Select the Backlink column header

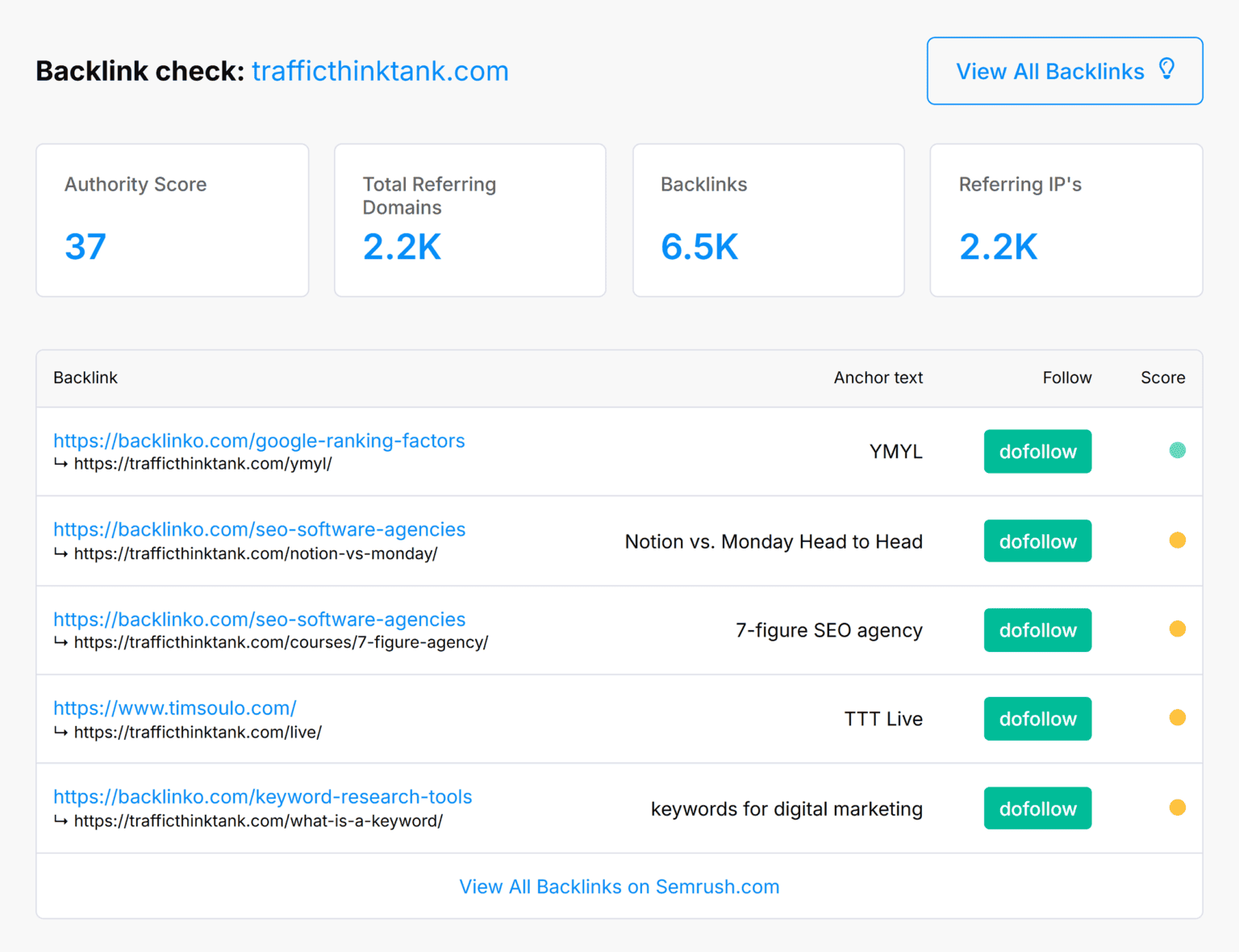coord(85,378)
